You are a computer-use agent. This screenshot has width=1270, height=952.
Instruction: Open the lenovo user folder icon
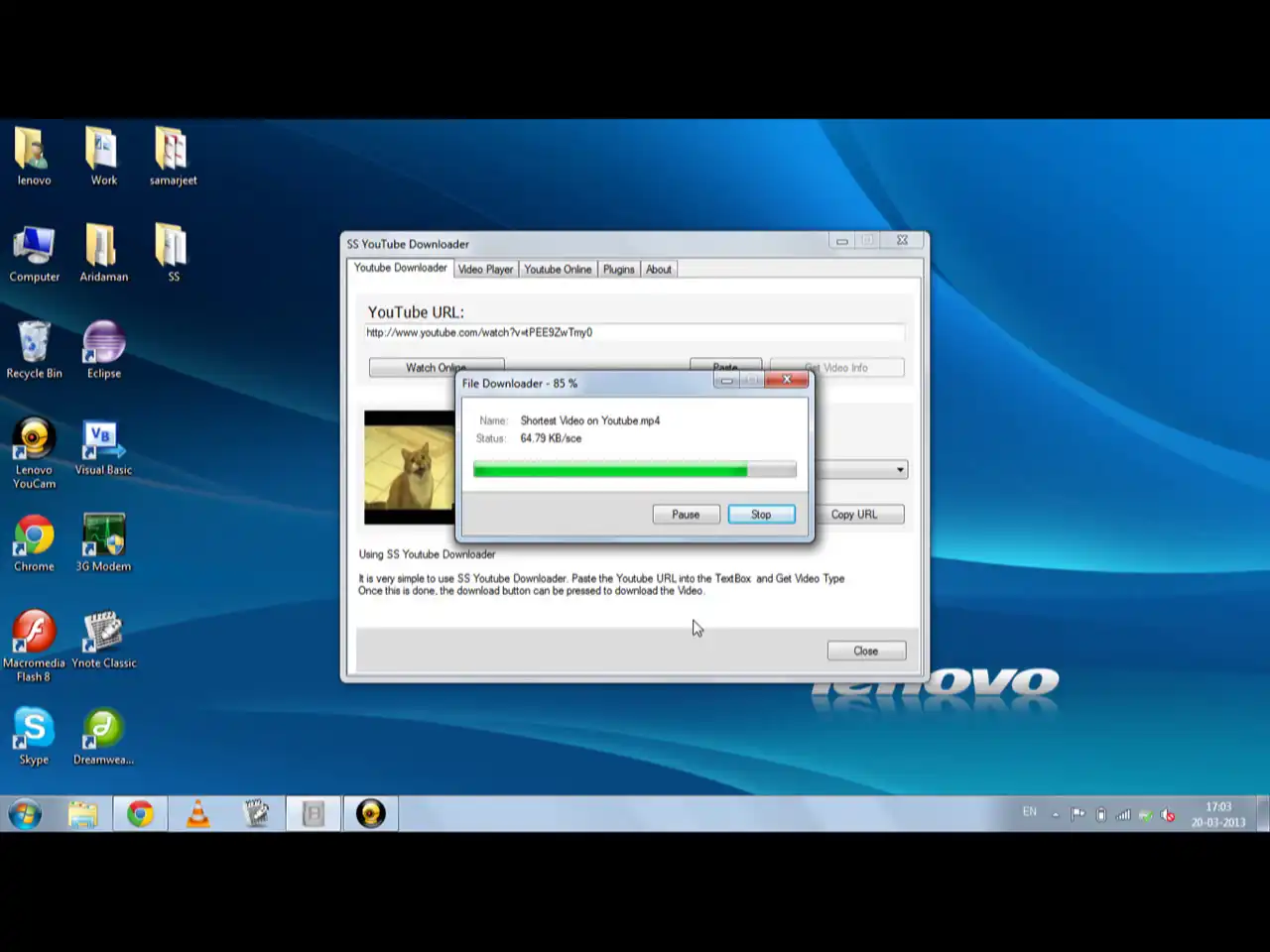click(34, 156)
